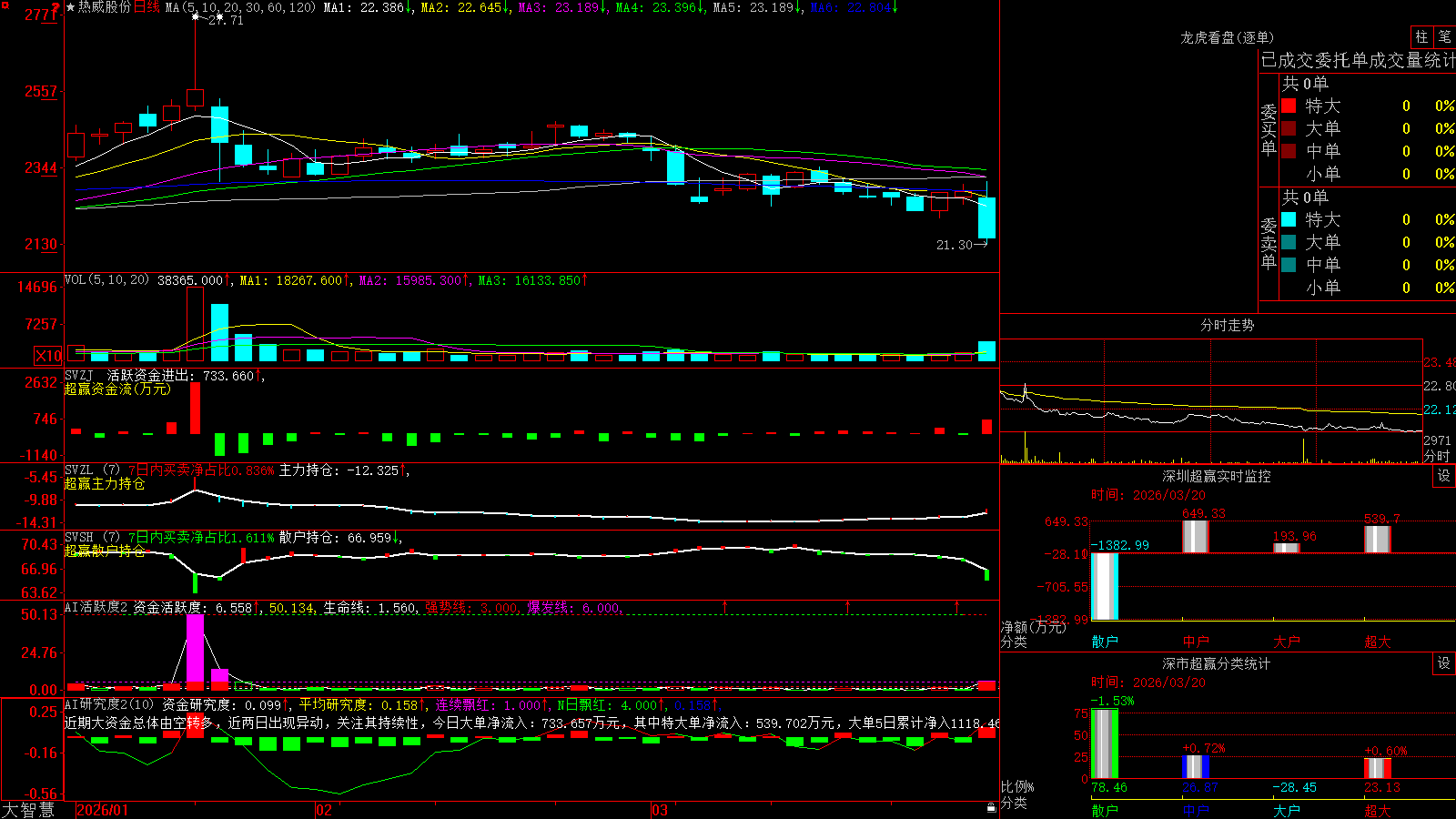Click the AI活跃度2 indicator name

(x=96, y=607)
